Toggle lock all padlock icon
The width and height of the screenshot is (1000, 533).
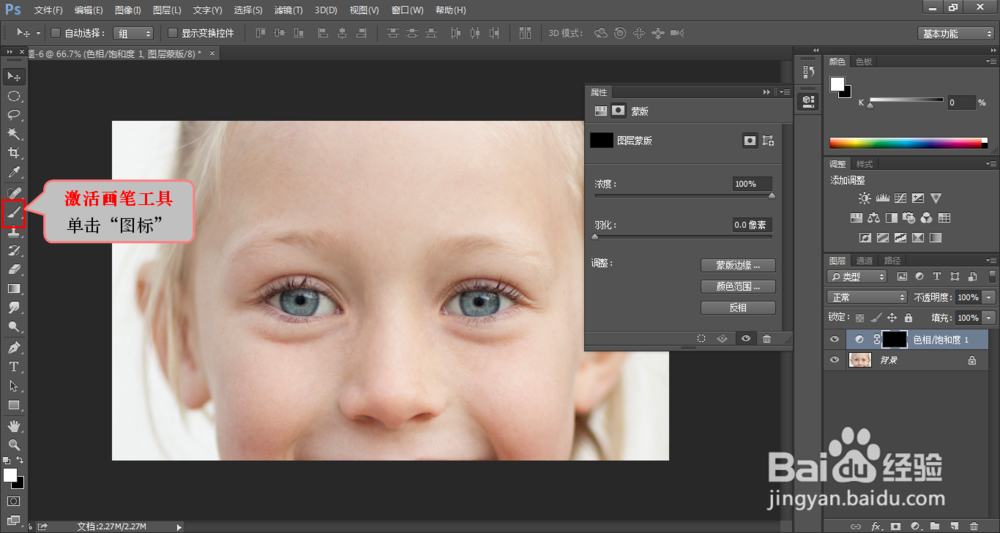[908, 318]
